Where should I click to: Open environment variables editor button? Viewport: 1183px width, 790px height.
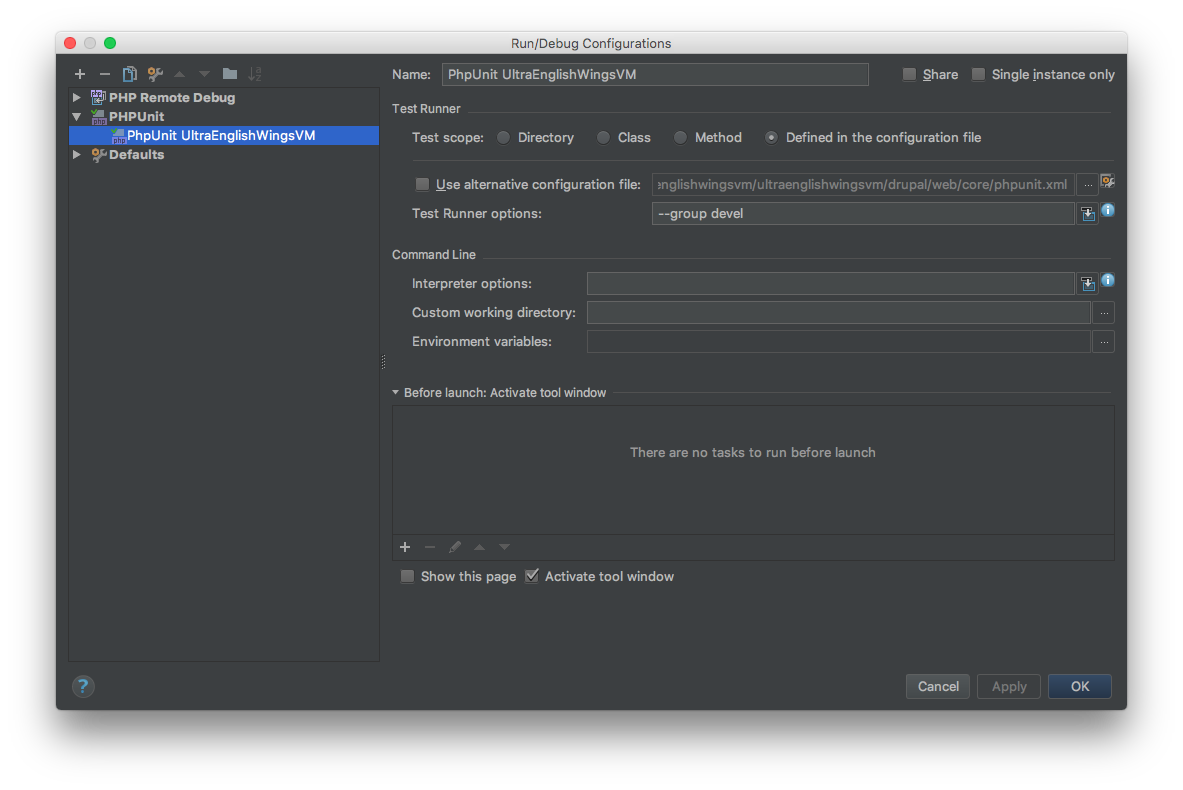pos(1104,342)
